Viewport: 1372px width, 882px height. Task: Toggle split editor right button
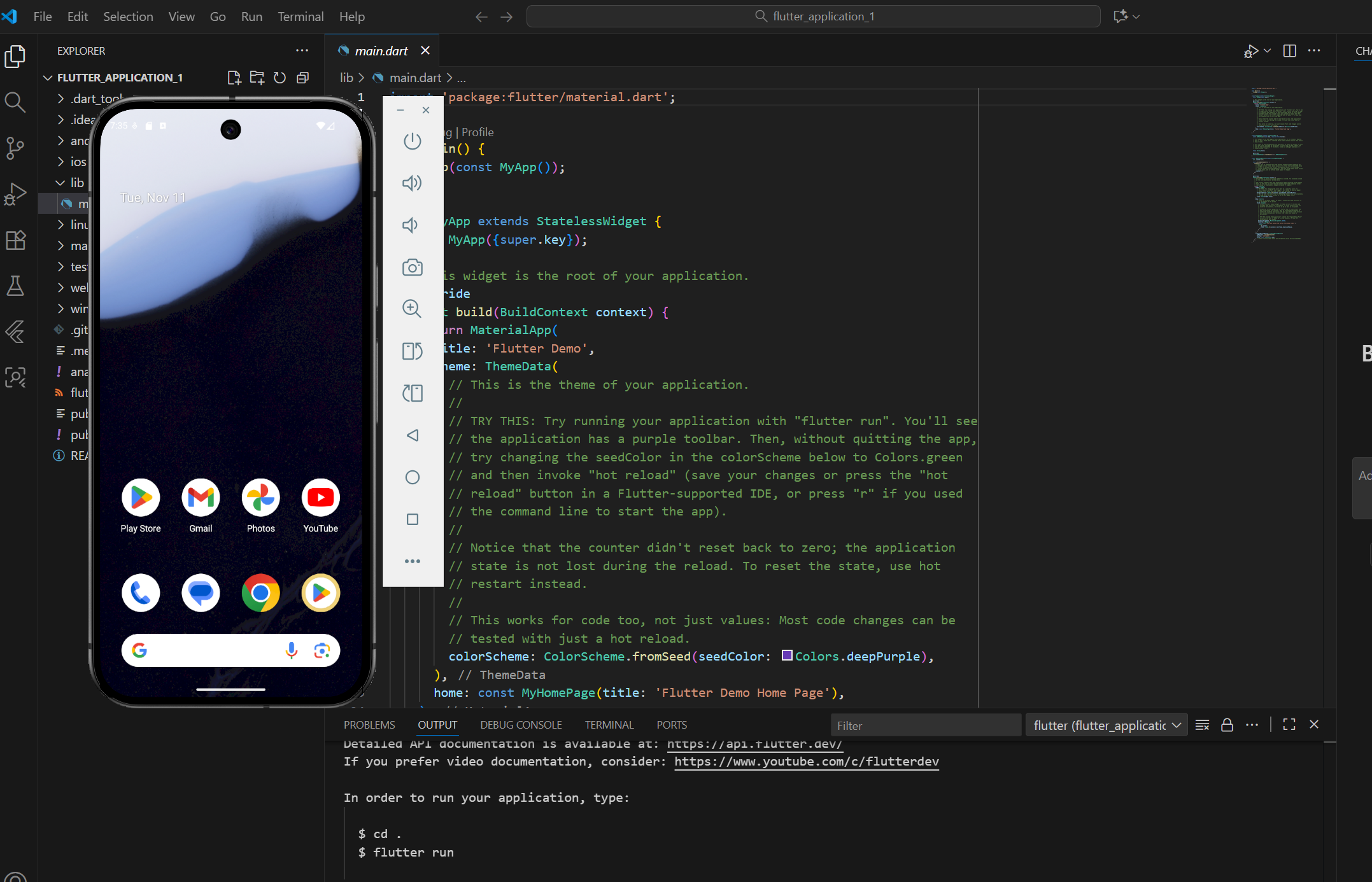[x=1290, y=51]
